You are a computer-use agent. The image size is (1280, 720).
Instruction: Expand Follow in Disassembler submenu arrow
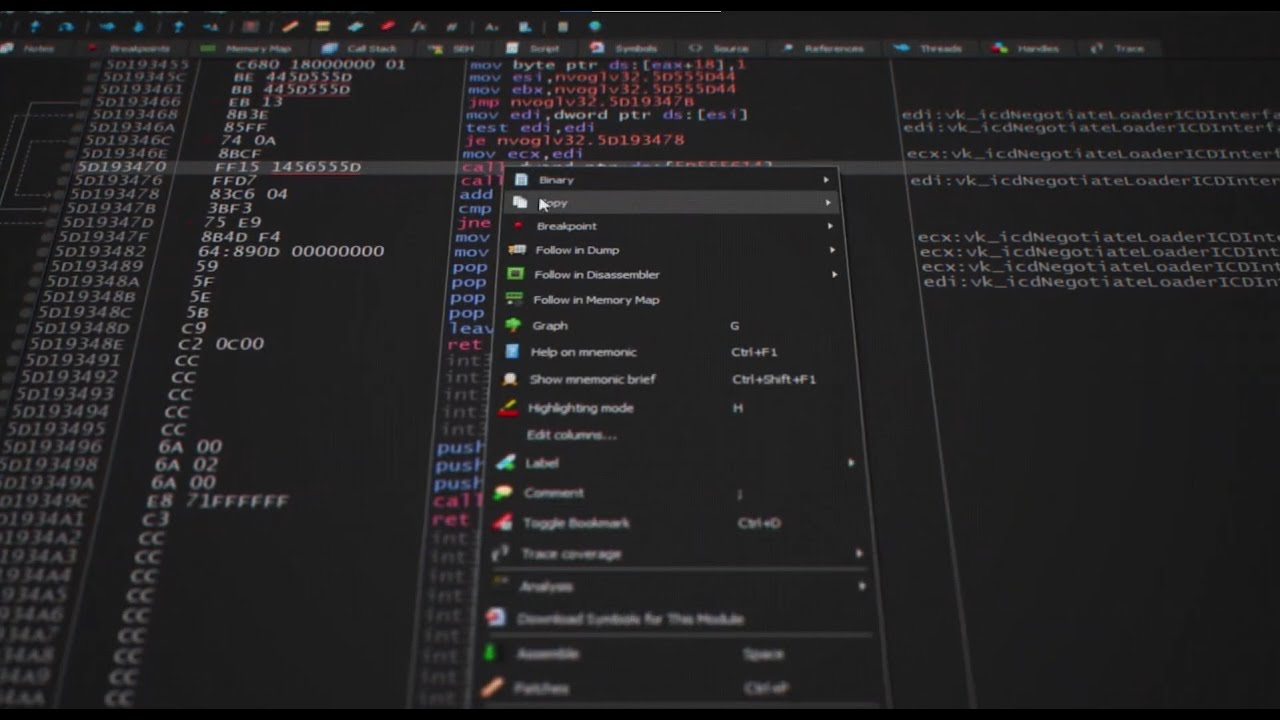click(834, 274)
